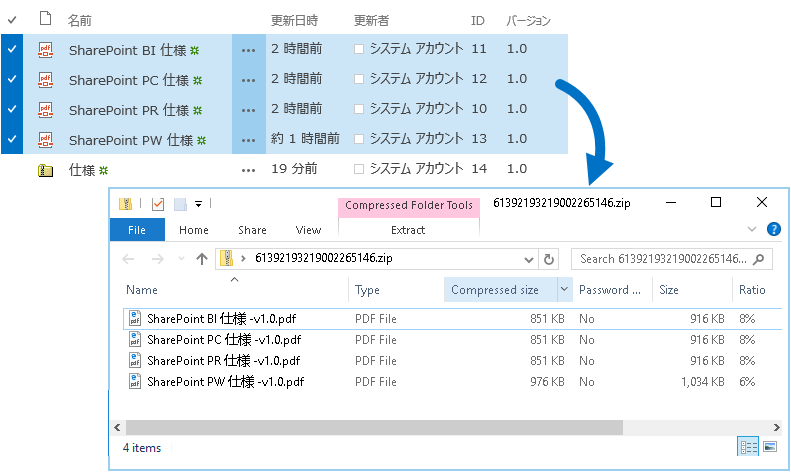Open ellipsis menu for SharePoint PR 仕様
Screen dimensions: 791x476
coord(248,110)
